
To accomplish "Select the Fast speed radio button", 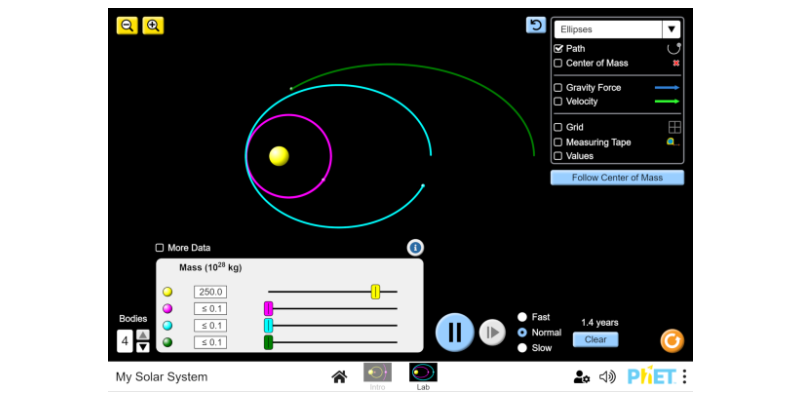I will [x=522, y=317].
